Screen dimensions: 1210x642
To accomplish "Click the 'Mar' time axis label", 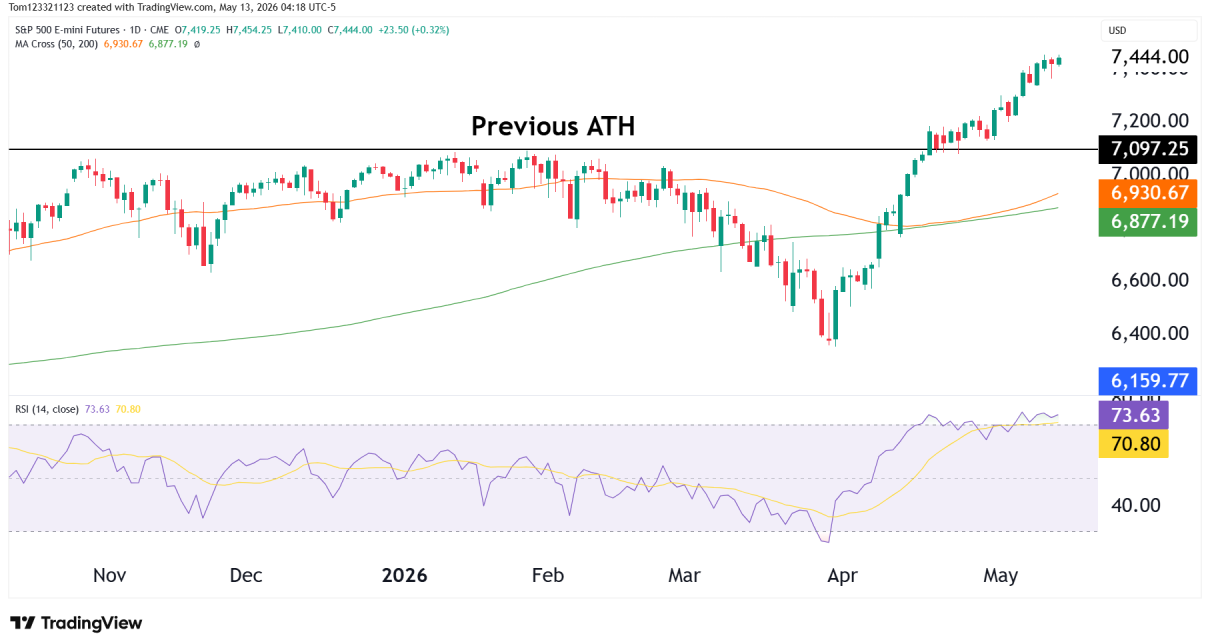I will point(685,576).
